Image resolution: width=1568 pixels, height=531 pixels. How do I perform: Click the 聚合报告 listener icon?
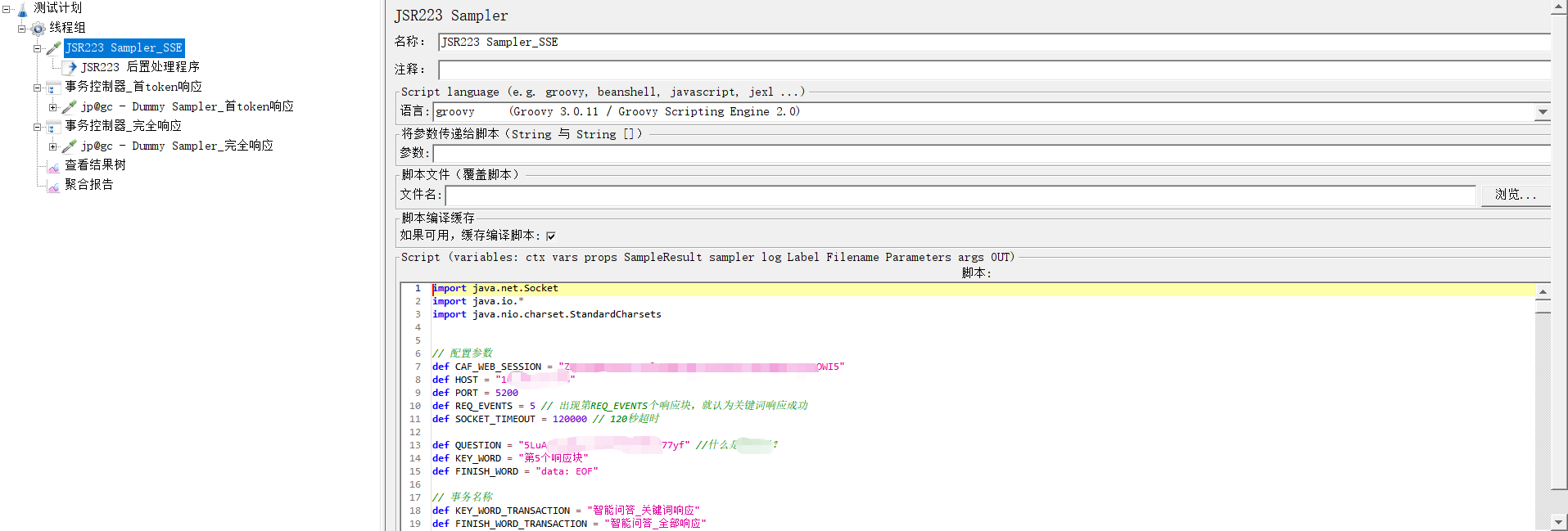[54, 186]
